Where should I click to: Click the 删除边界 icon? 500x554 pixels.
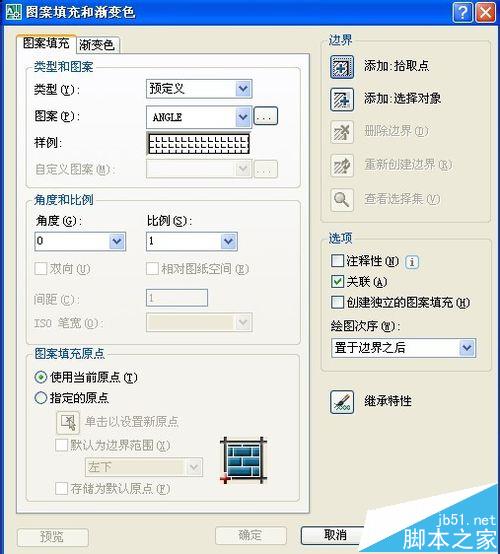(342, 132)
